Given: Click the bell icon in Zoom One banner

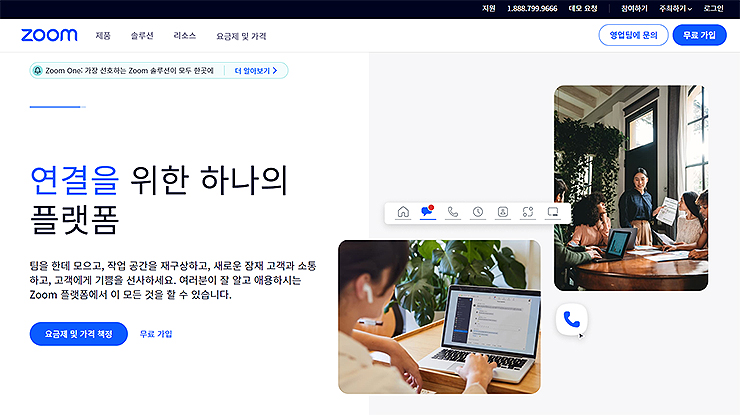Looking at the screenshot, I should click(38, 70).
